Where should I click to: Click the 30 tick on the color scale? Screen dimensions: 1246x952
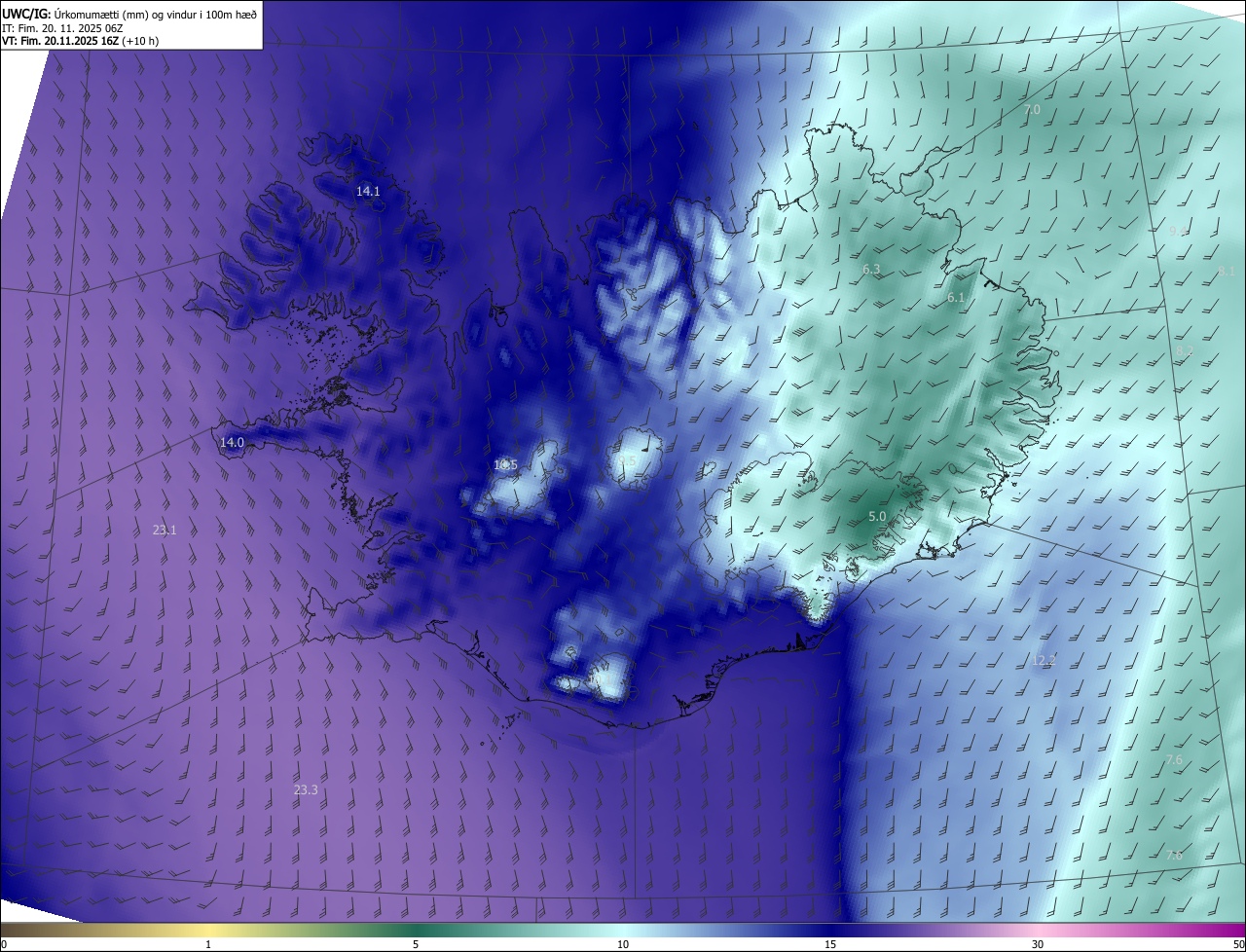(1038, 944)
